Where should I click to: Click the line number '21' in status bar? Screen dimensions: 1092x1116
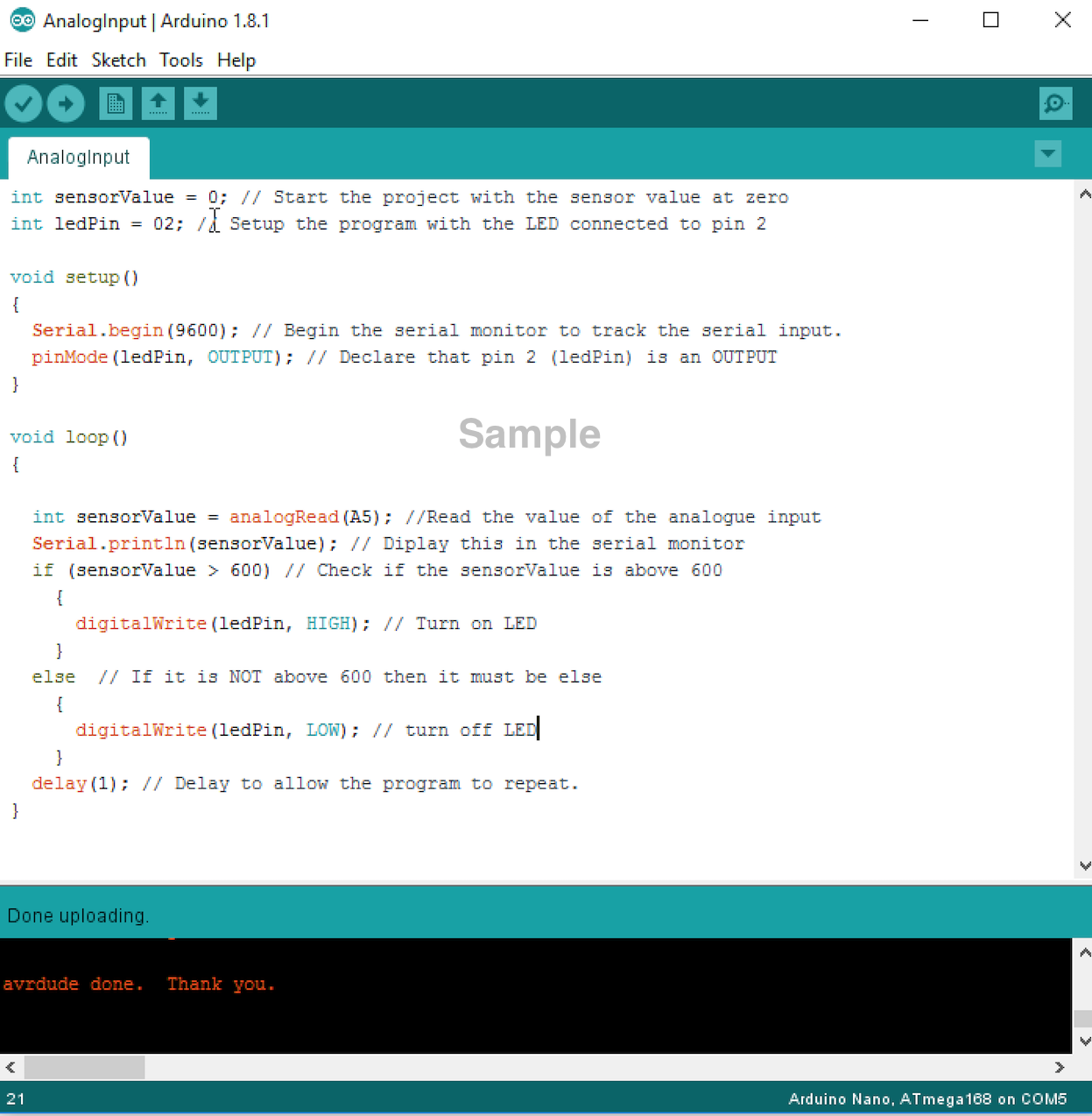point(16,1099)
